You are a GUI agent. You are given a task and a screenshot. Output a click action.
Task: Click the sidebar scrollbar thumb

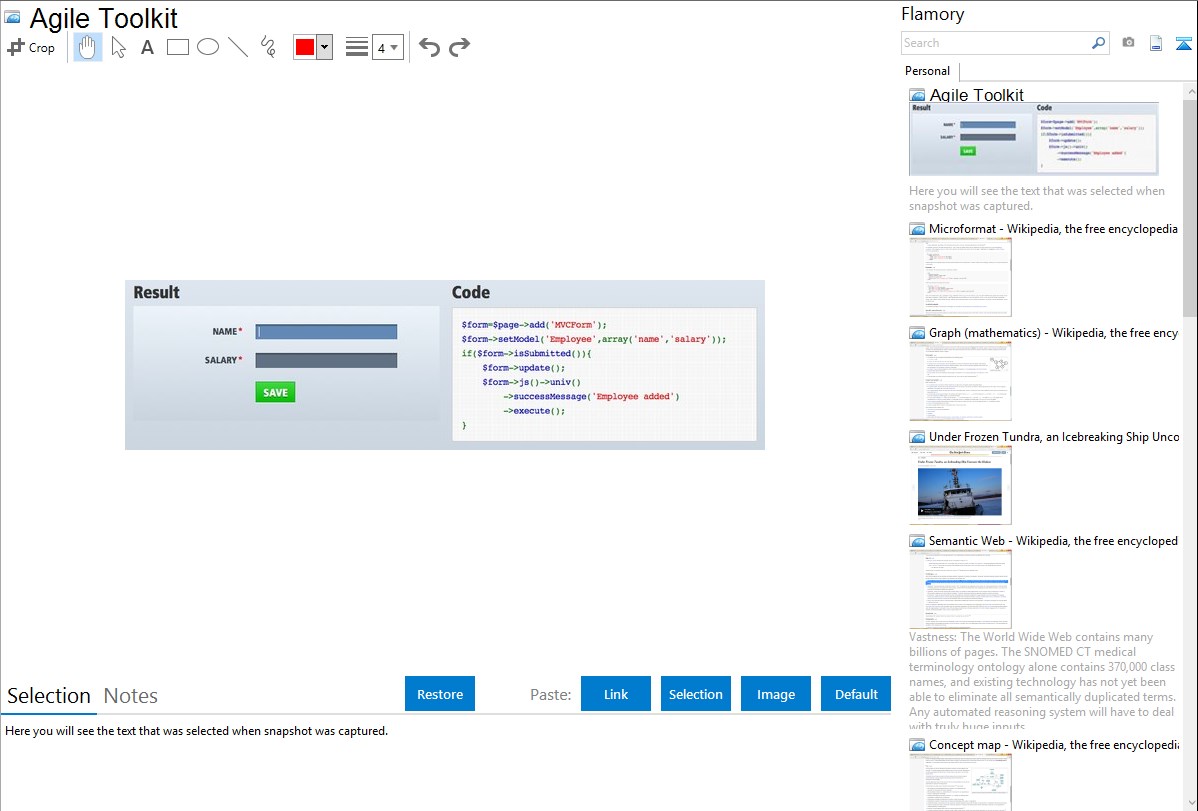pyautogui.click(x=1190, y=207)
